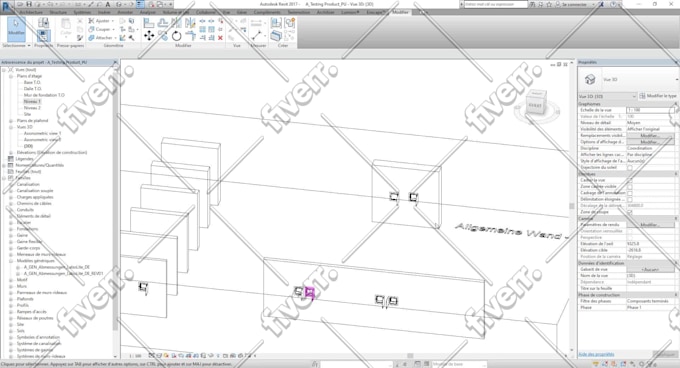Click the Save icon in the quick access toolbar
Viewport: 680px width, 368px height.
click(29, 4)
